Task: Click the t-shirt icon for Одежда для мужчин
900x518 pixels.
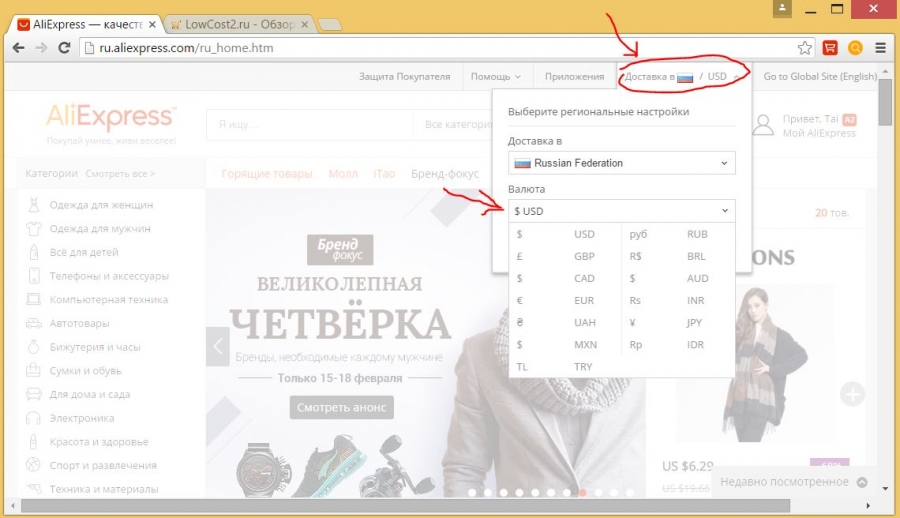Action: (x=34, y=229)
